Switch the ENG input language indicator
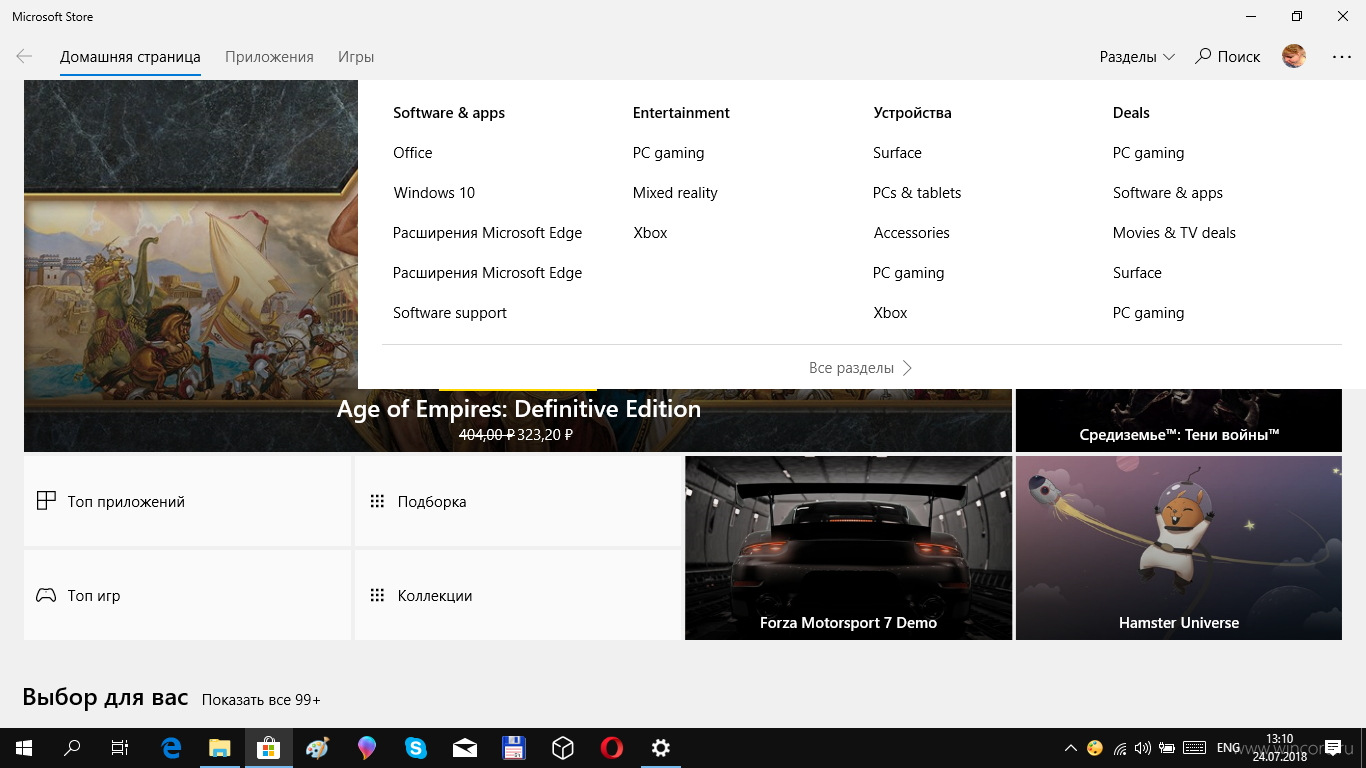This screenshot has height=768, width=1366. point(1228,747)
